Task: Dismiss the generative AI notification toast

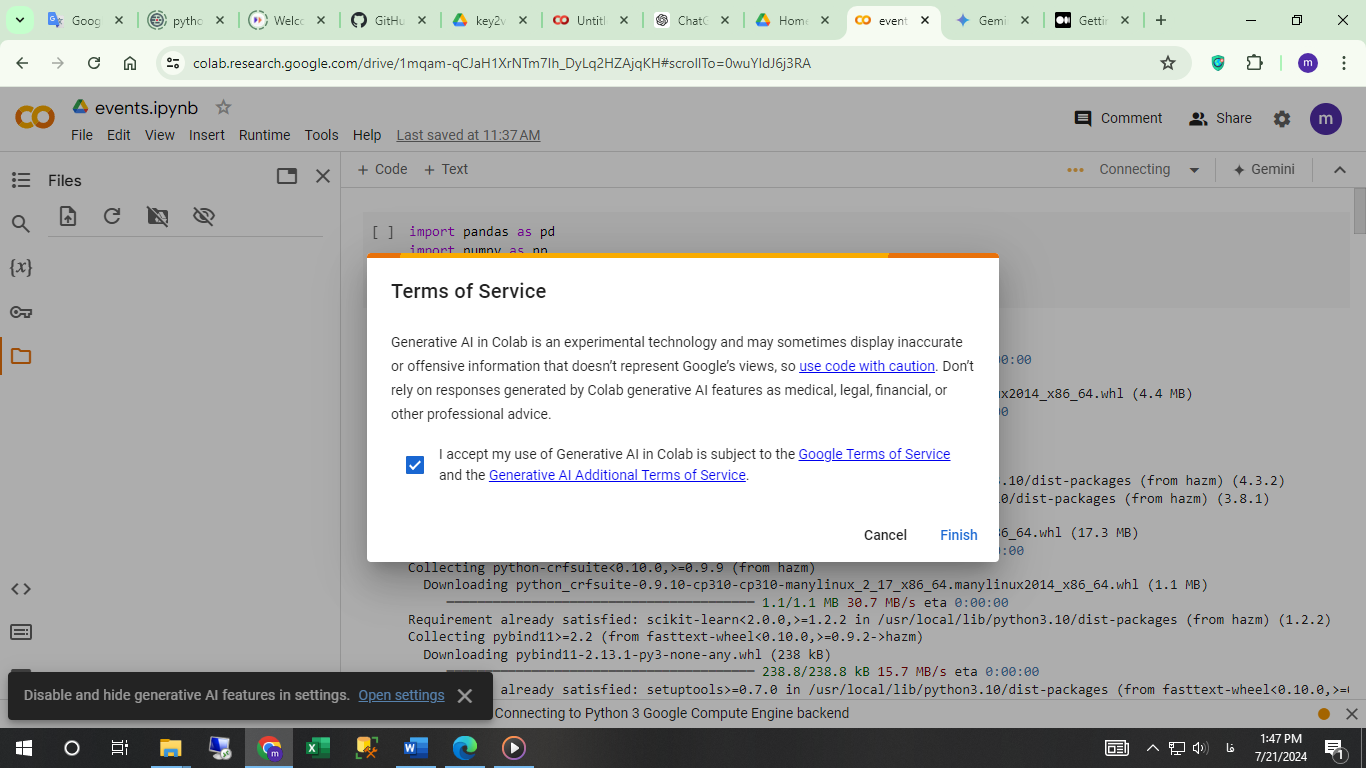Action: (x=464, y=695)
